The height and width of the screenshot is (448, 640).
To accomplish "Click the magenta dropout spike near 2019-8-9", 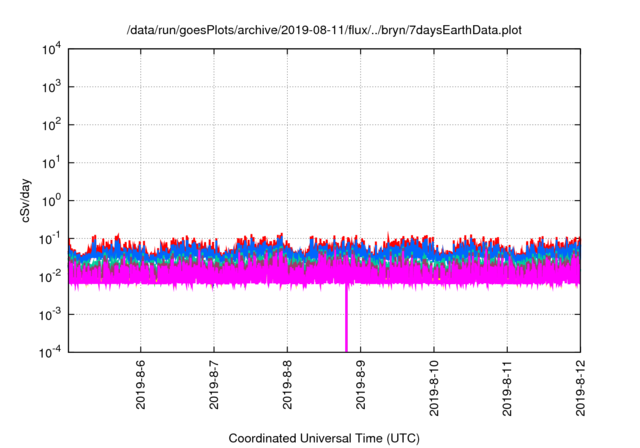I will (347, 318).
